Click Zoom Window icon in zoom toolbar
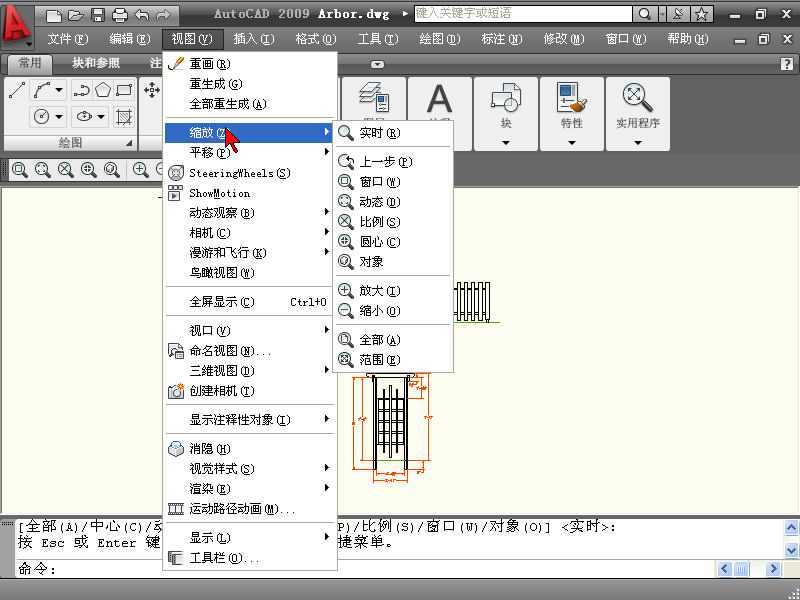Viewport: 800px width, 600px height. point(20,169)
